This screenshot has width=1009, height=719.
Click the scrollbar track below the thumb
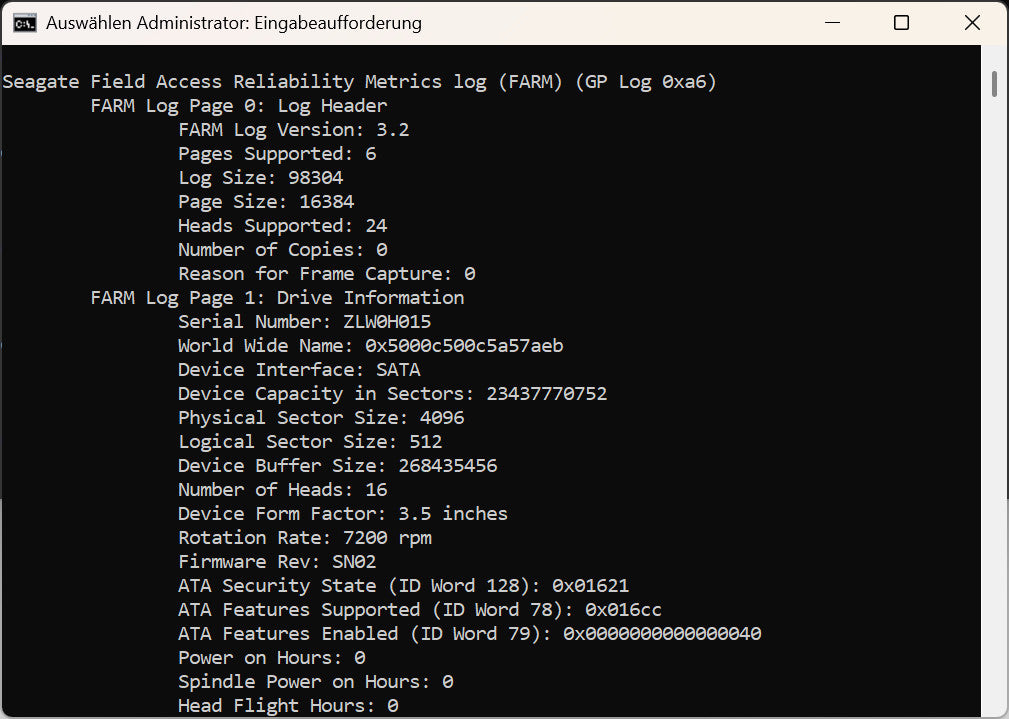point(994,400)
